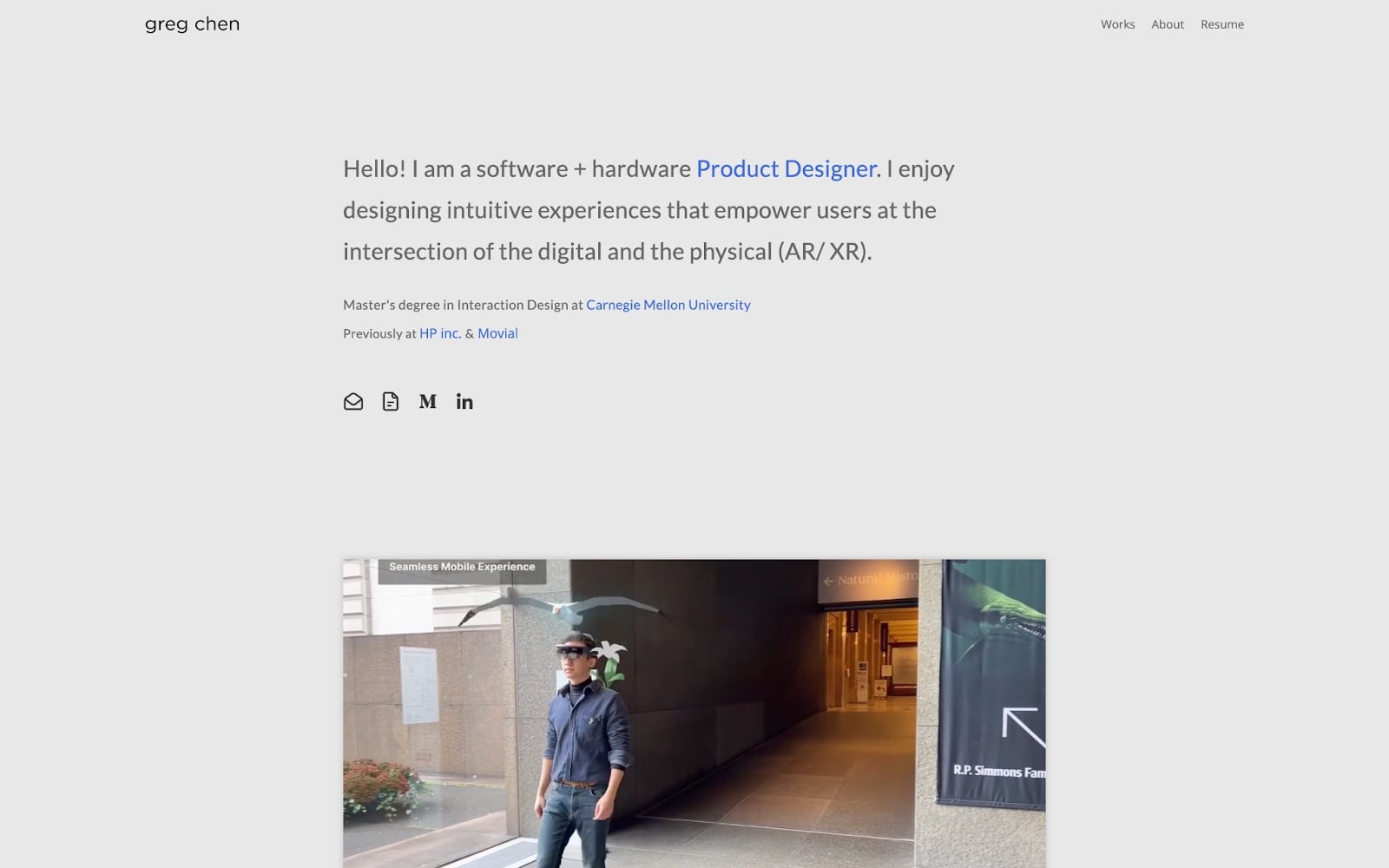The image size is (1389, 868).
Task: Click the 'Seamless Mobile Experience' caption label
Action: pos(461,567)
